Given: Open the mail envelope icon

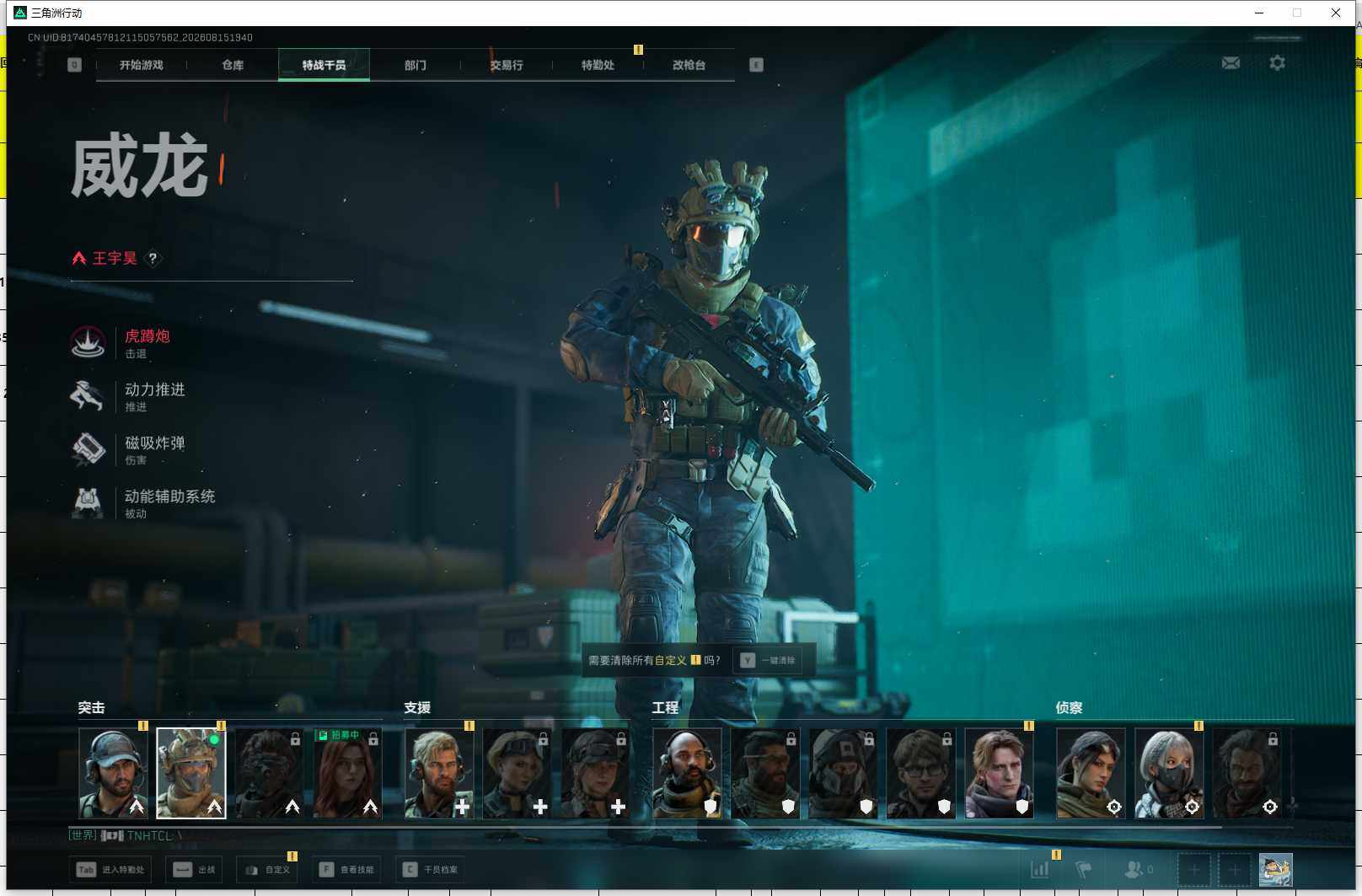Looking at the screenshot, I should tap(1231, 63).
